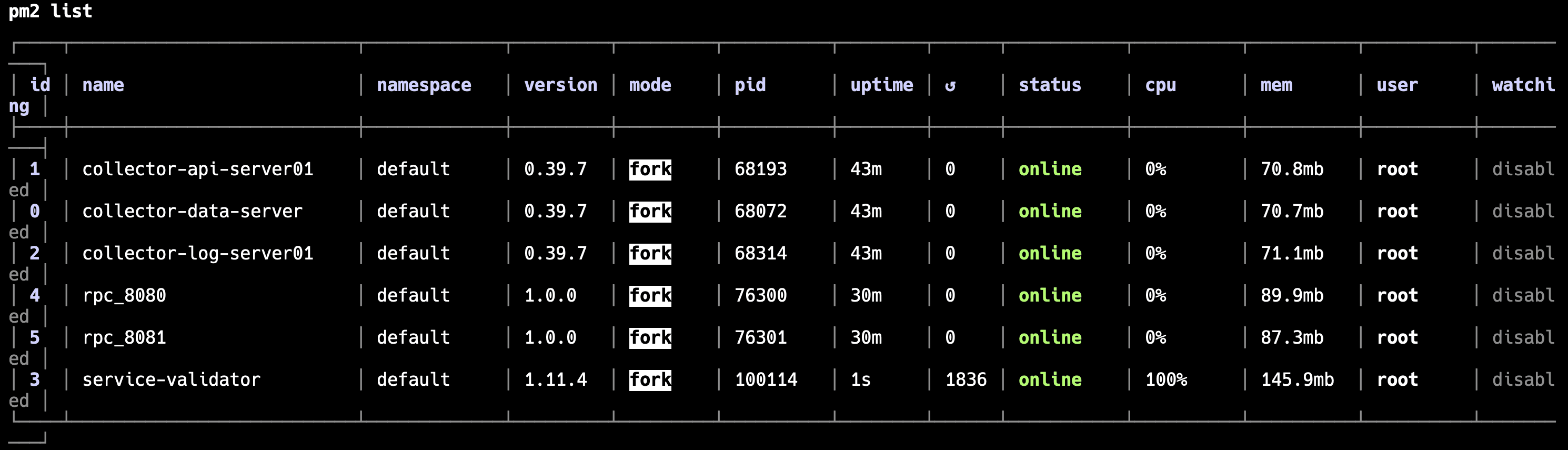
Task: Click the 100% cpu value
Action: pyautogui.click(x=1166, y=380)
